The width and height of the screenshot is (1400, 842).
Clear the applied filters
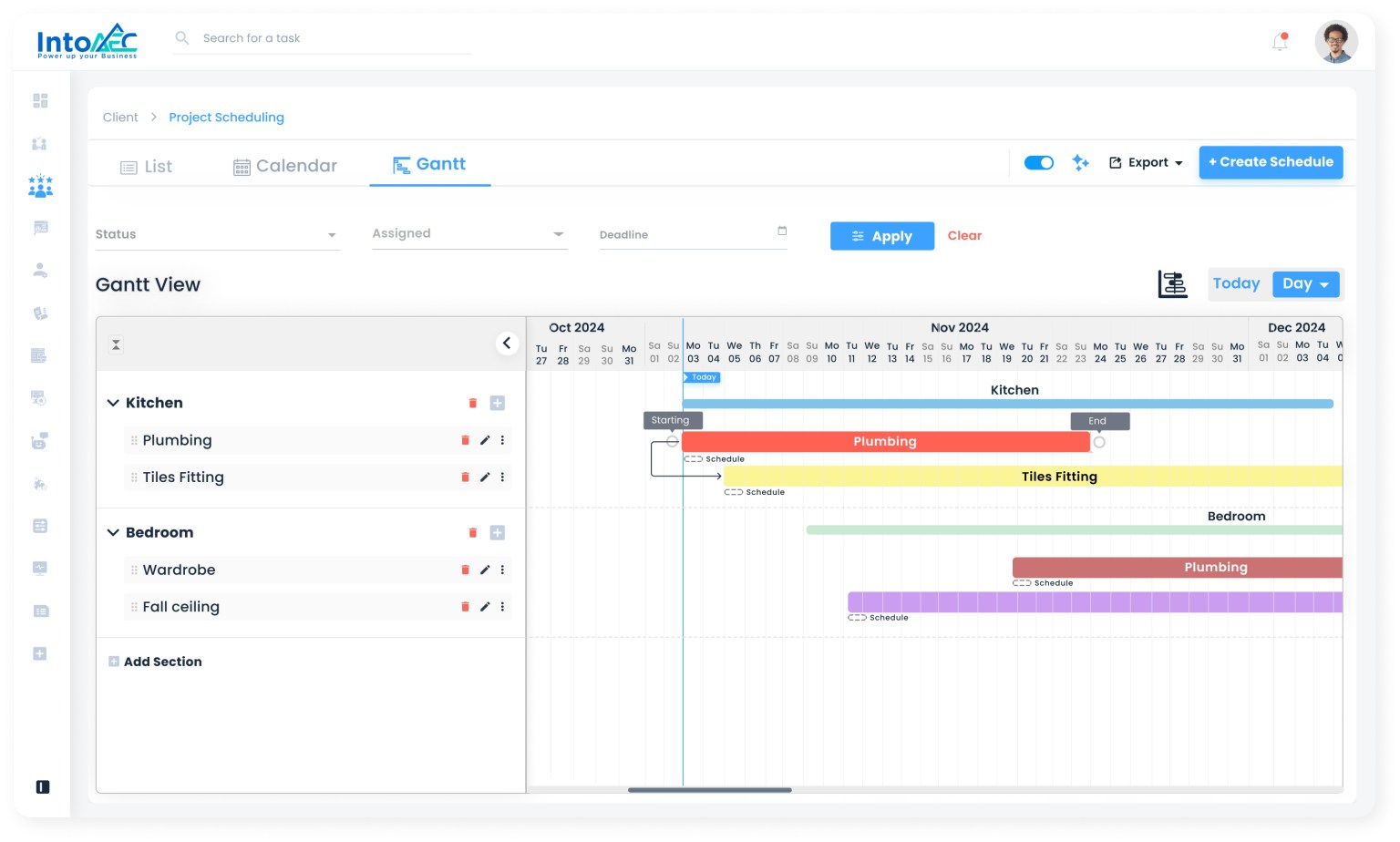tap(964, 235)
